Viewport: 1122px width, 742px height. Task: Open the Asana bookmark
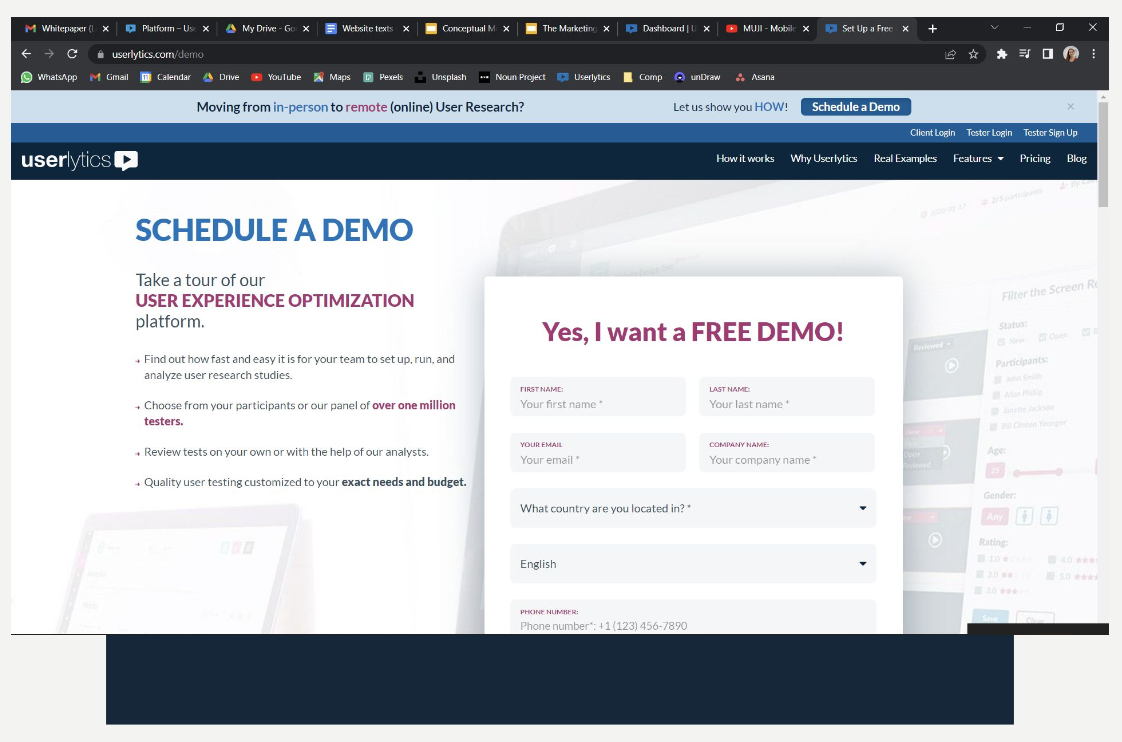[x=755, y=77]
